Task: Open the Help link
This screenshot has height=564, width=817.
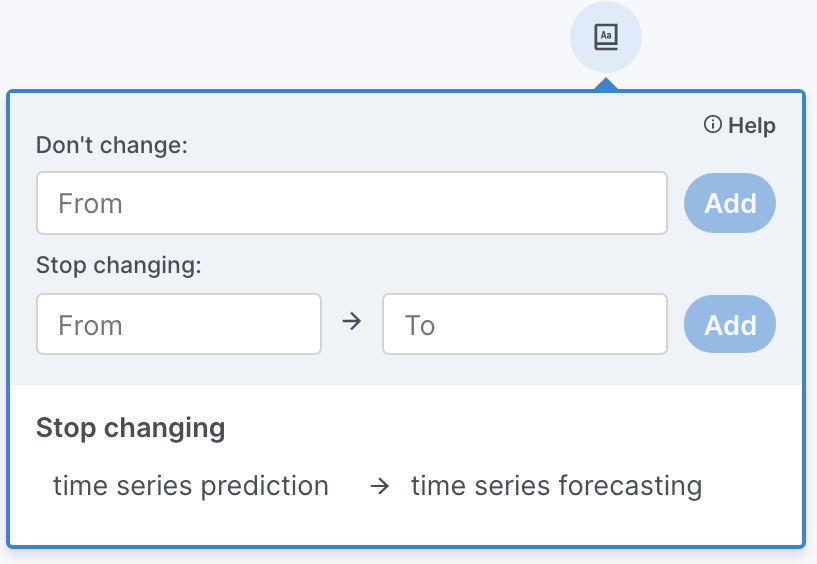Action: 751,125
